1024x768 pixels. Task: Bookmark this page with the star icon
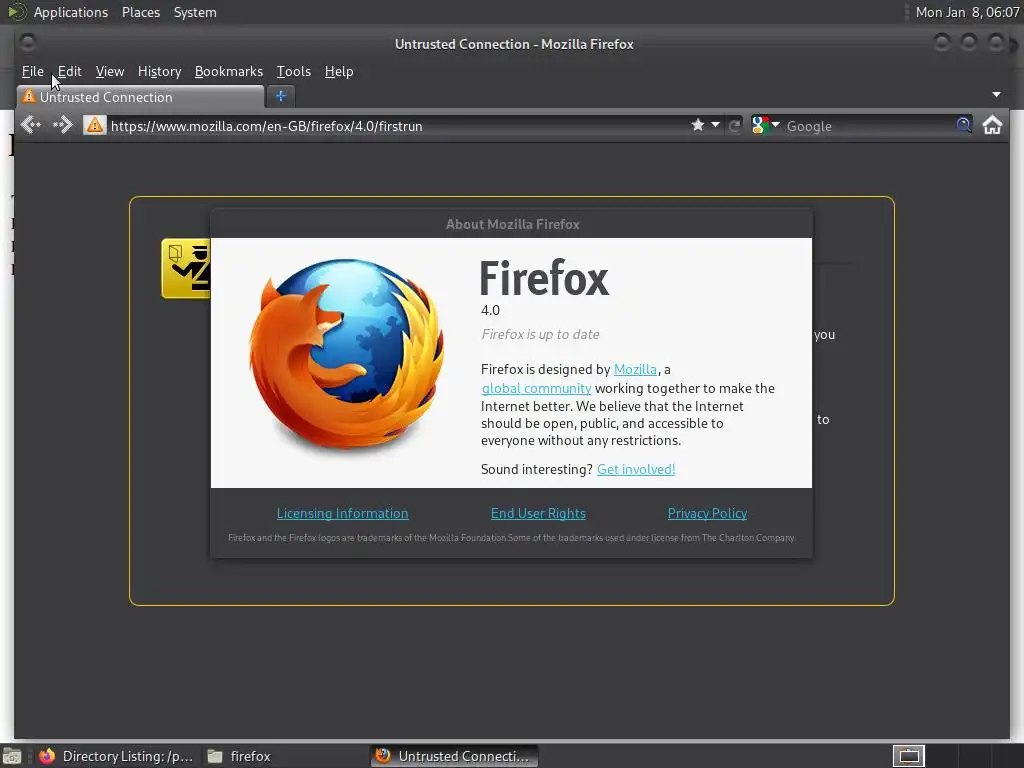click(697, 125)
